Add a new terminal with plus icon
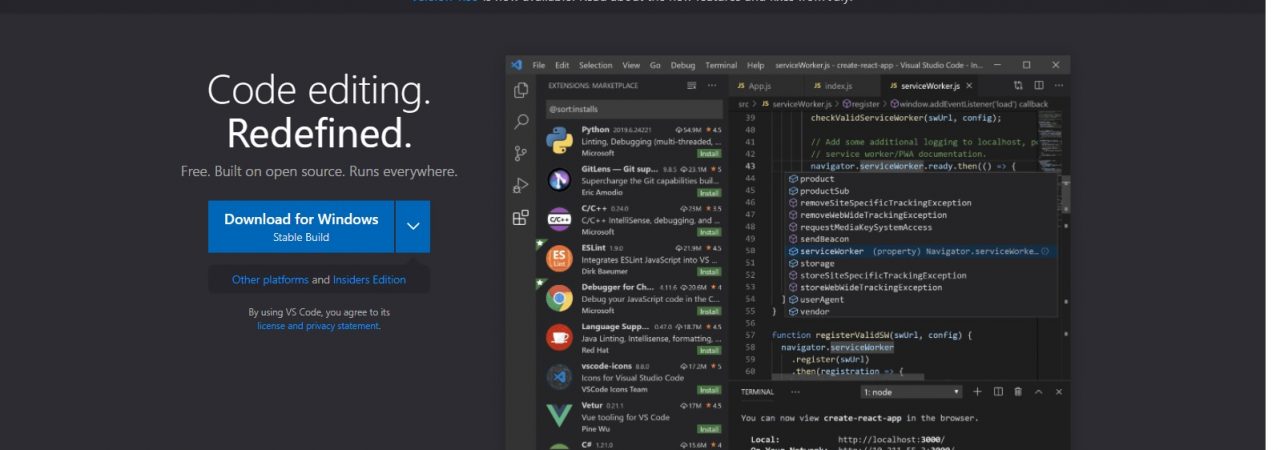The height and width of the screenshot is (450, 1280). 978,392
